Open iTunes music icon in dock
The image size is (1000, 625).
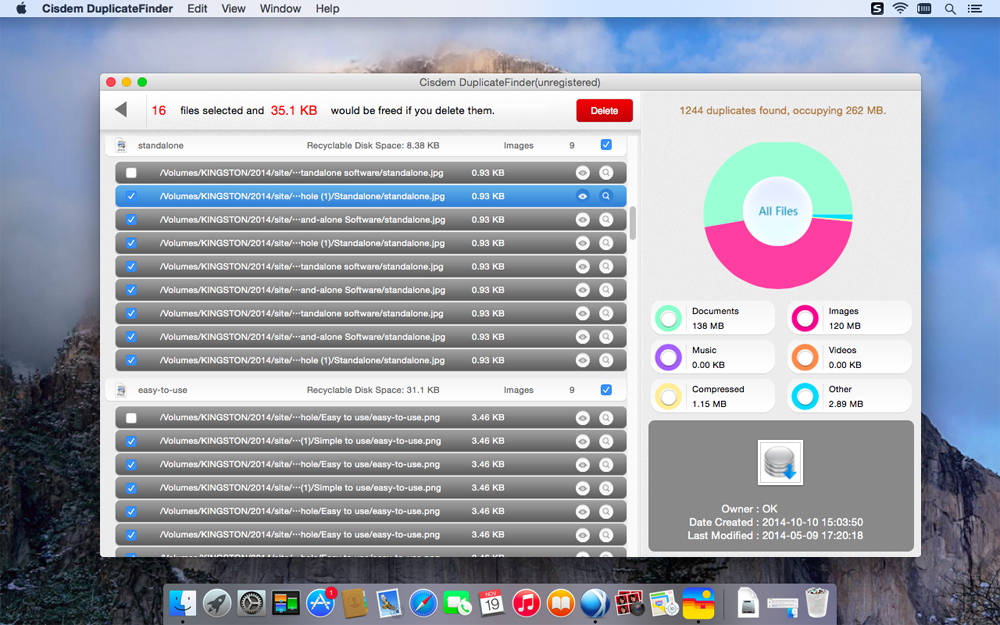point(526,602)
